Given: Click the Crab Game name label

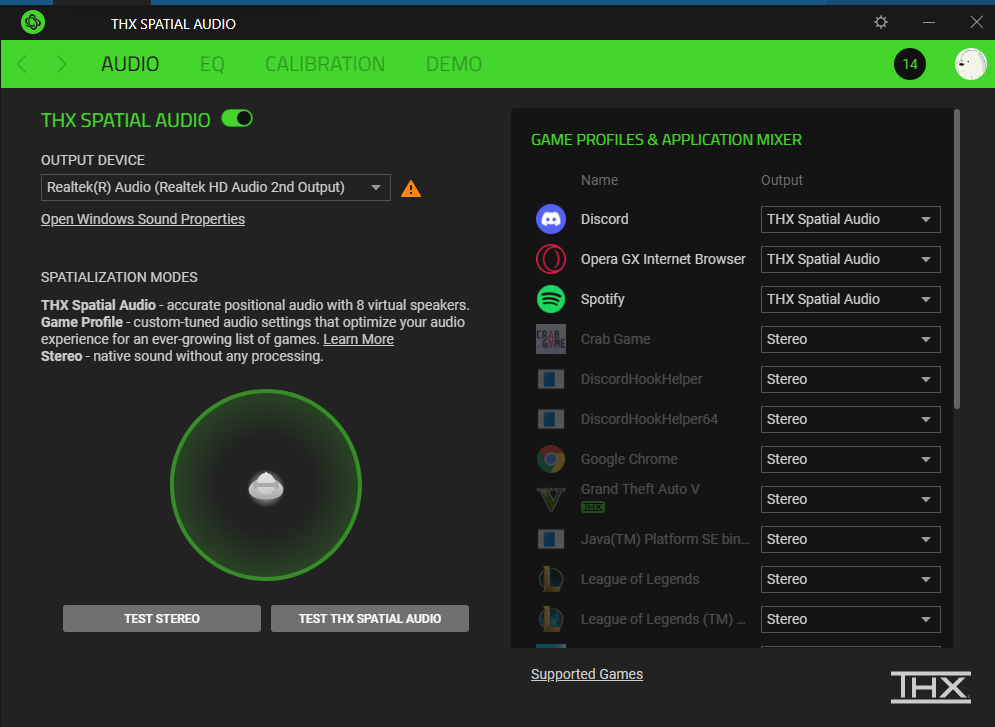Looking at the screenshot, I should [616, 339].
